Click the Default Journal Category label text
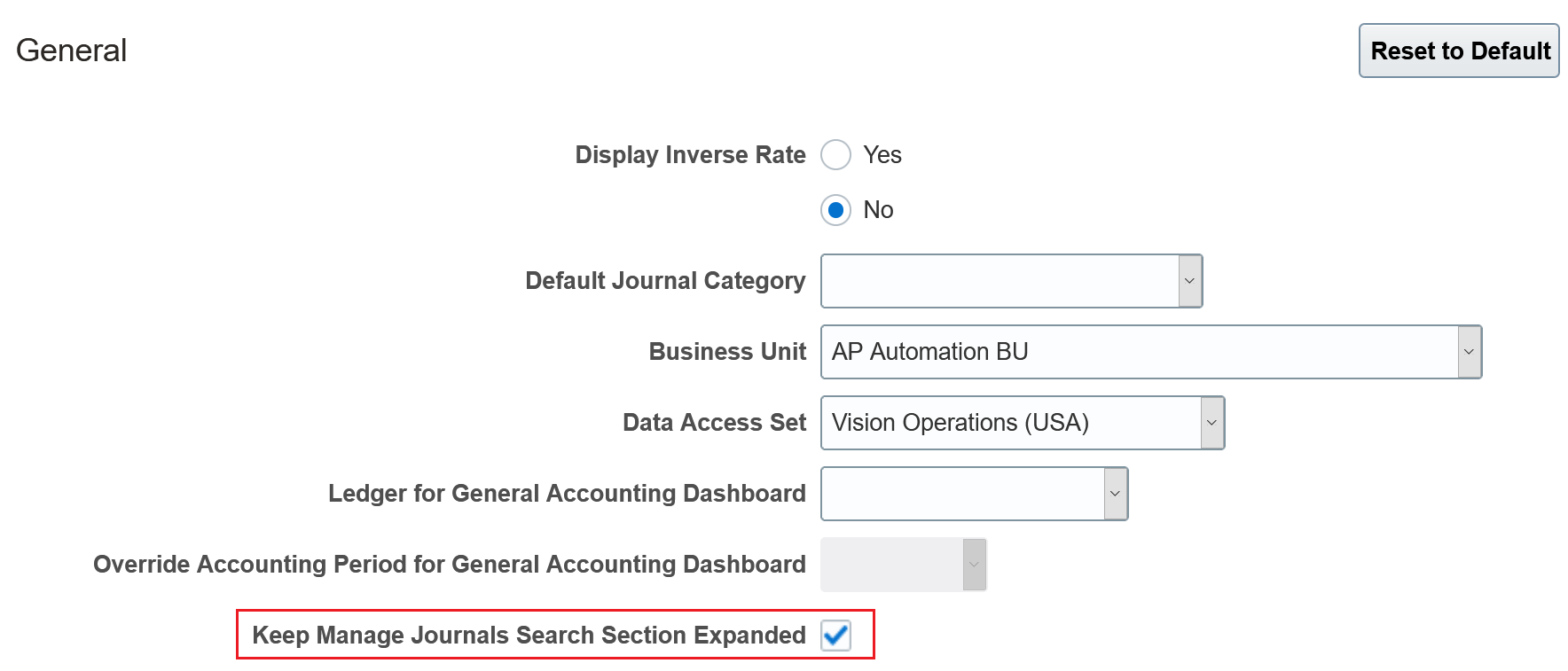The image size is (1568, 671). [665, 281]
